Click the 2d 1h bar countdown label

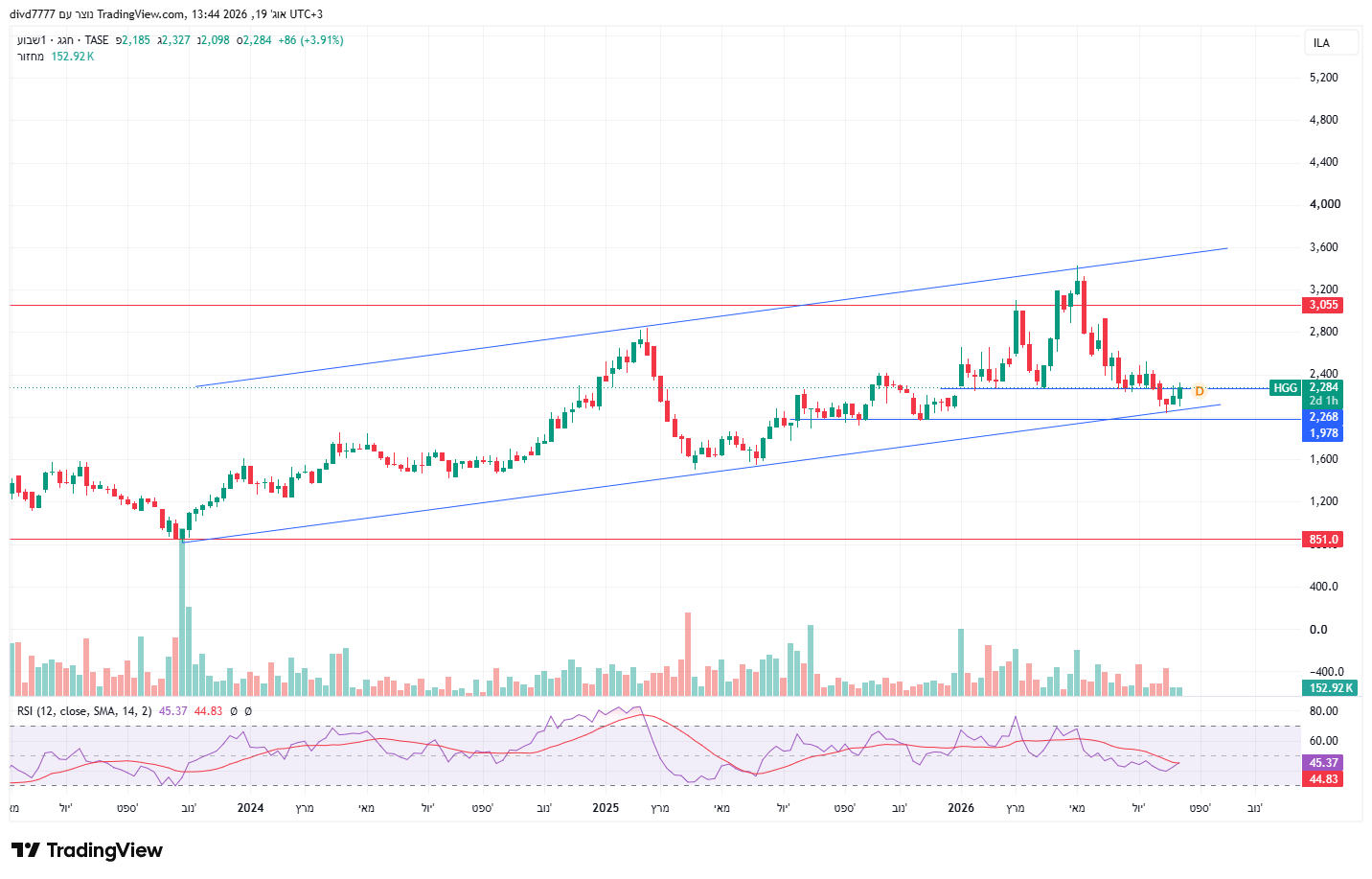[x=1323, y=401]
